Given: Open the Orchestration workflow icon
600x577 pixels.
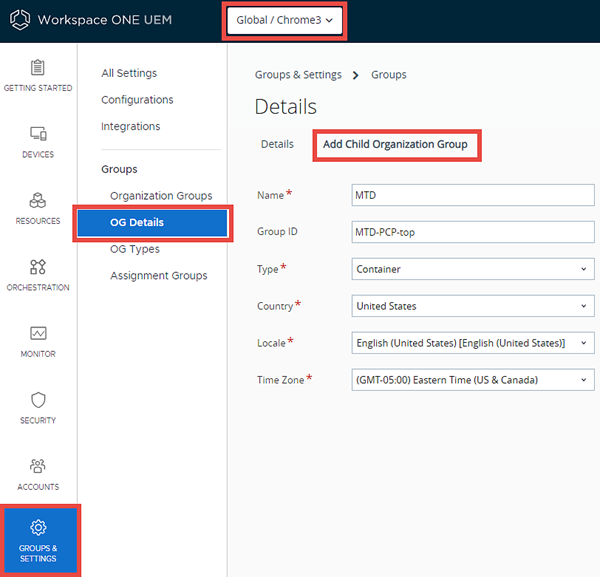Looking at the screenshot, I should click(x=38, y=267).
